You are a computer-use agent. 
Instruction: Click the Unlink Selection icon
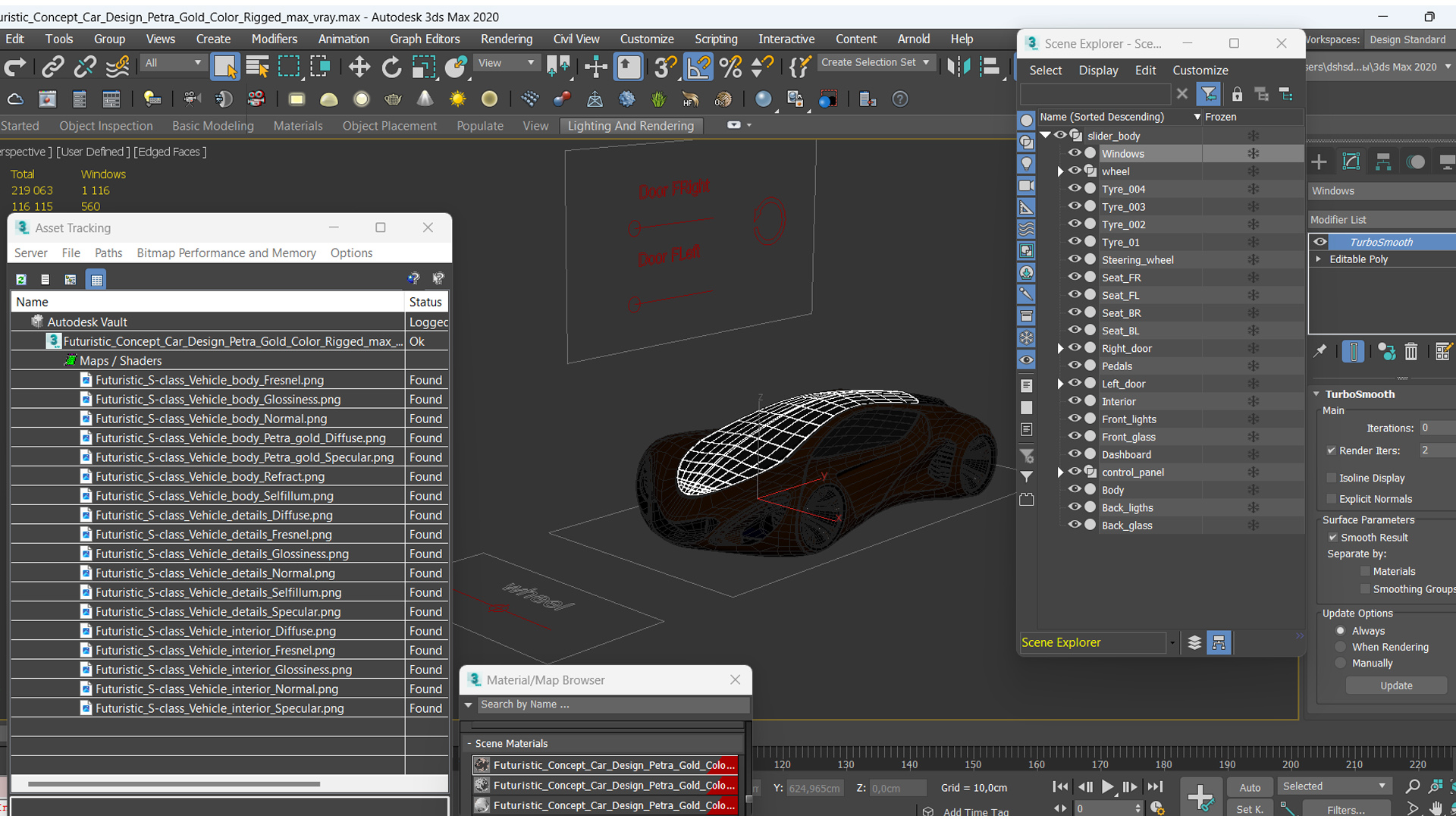tap(85, 67)
